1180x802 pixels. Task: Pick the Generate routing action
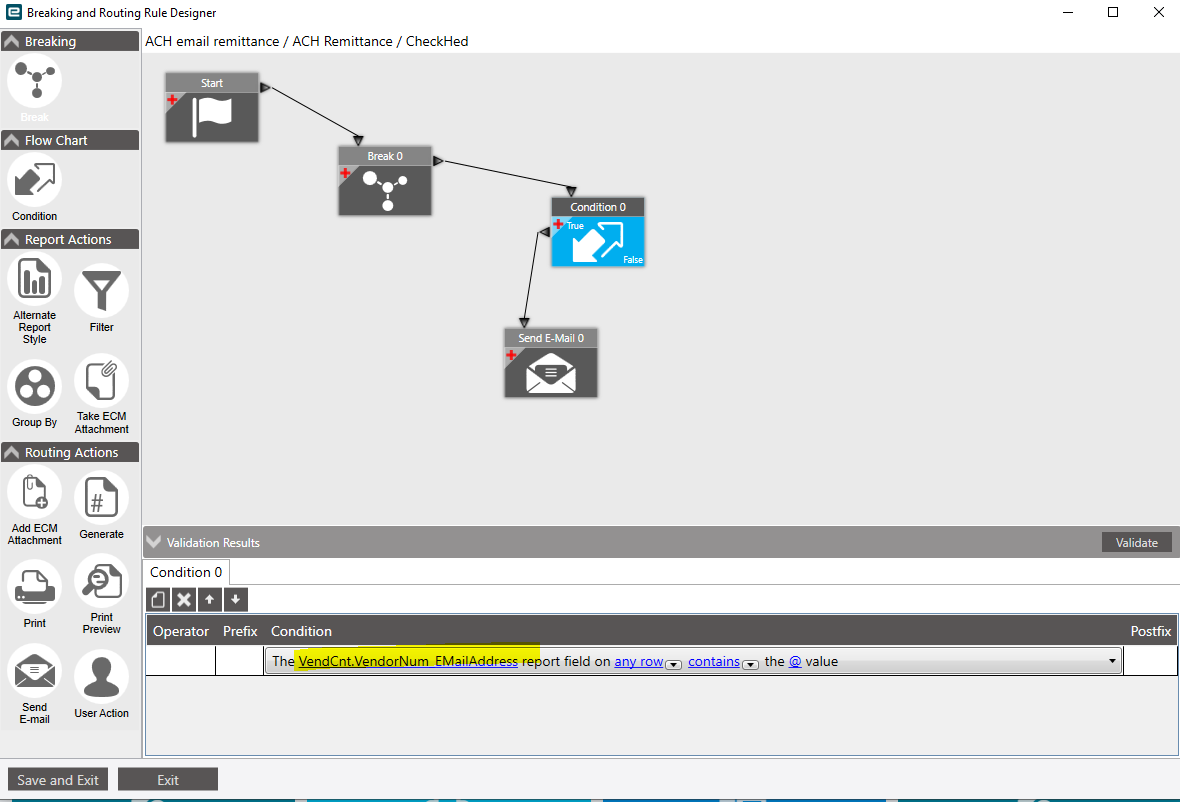[102, 498]
